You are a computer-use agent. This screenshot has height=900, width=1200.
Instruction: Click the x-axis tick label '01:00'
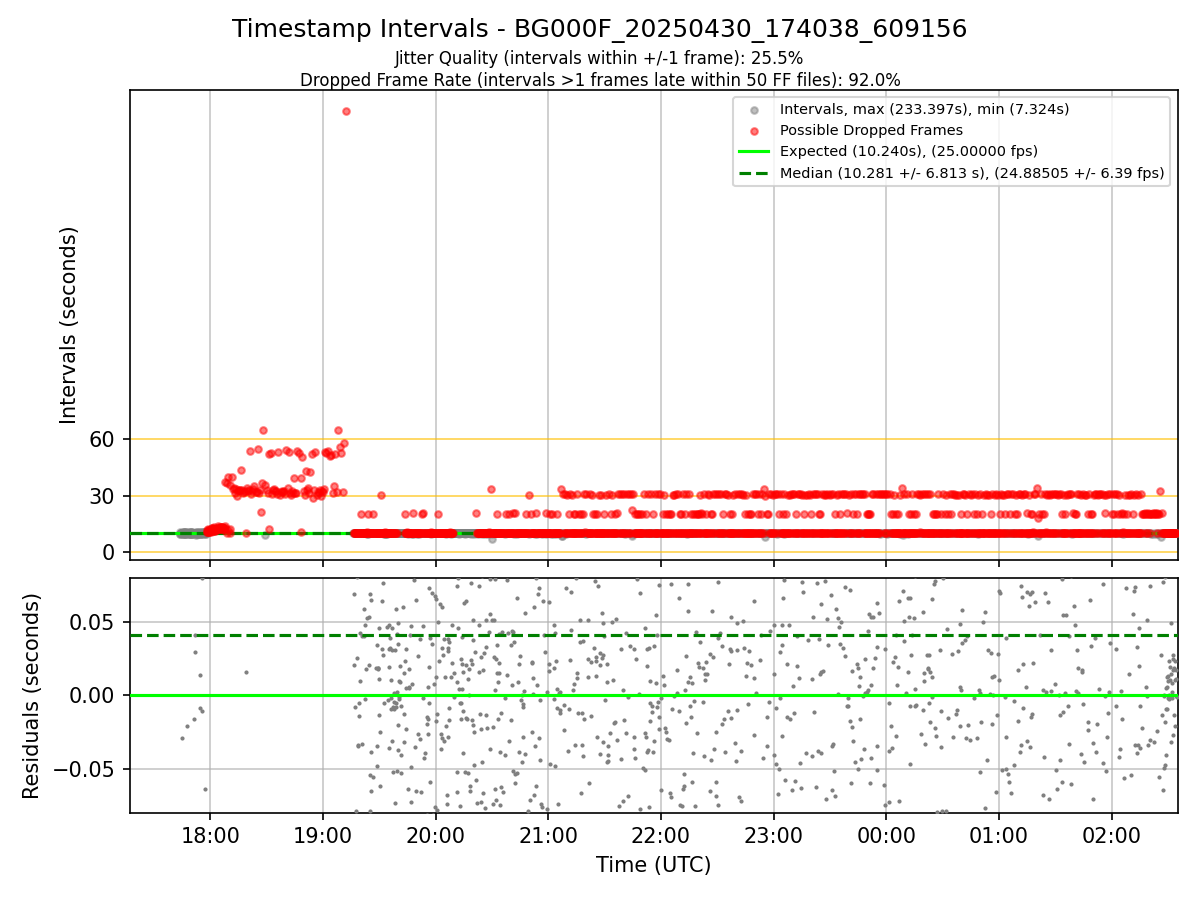pos(999,835)
